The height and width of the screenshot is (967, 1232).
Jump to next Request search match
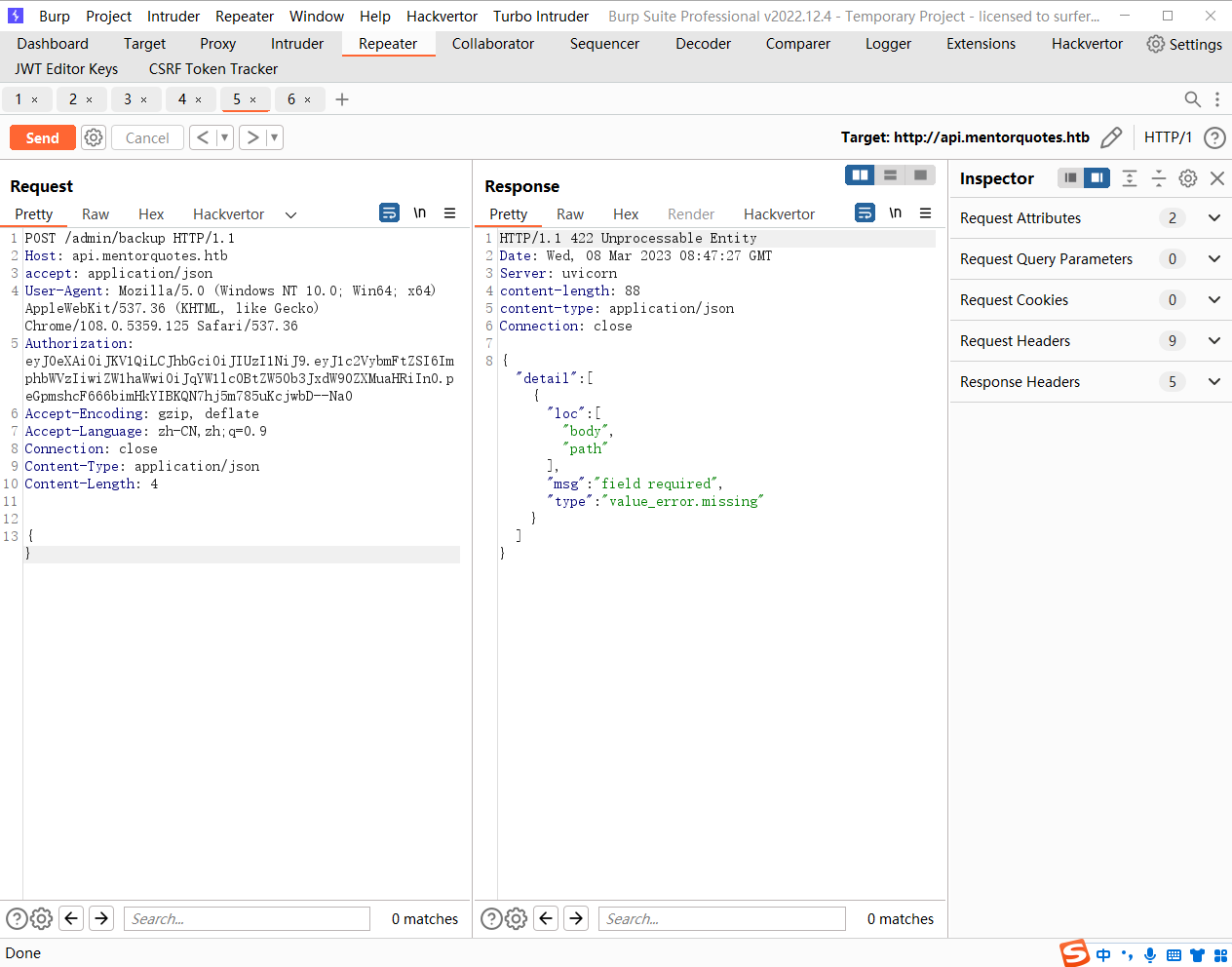pyautogui.click(x=101, y=918)
